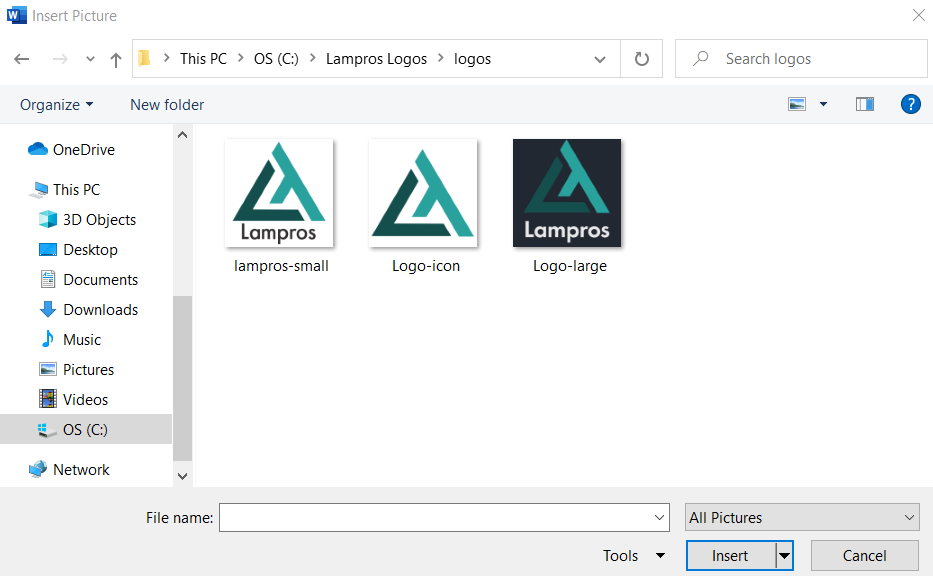Click the folder icon in address bar
The width and height of the screenshot is (933, 576).
(x=144, y=58)
